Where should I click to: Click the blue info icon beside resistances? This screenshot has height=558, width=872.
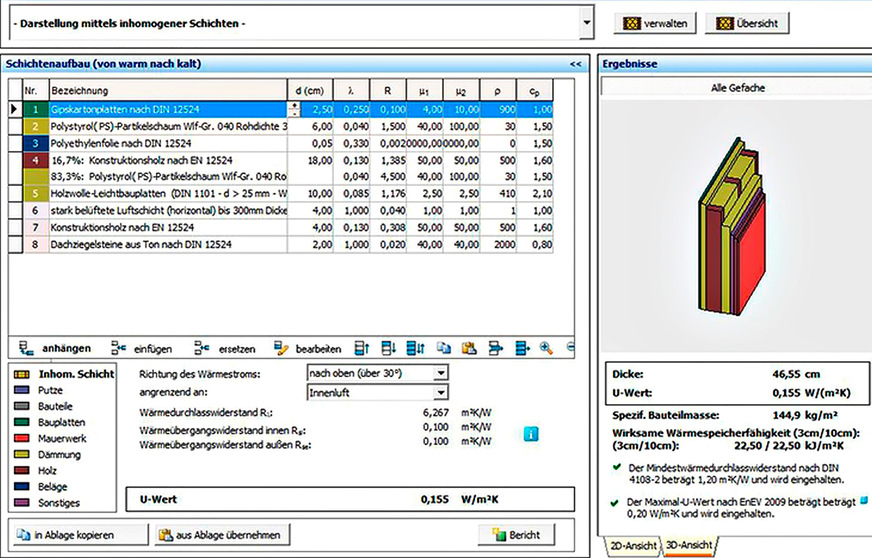(531, 433)
